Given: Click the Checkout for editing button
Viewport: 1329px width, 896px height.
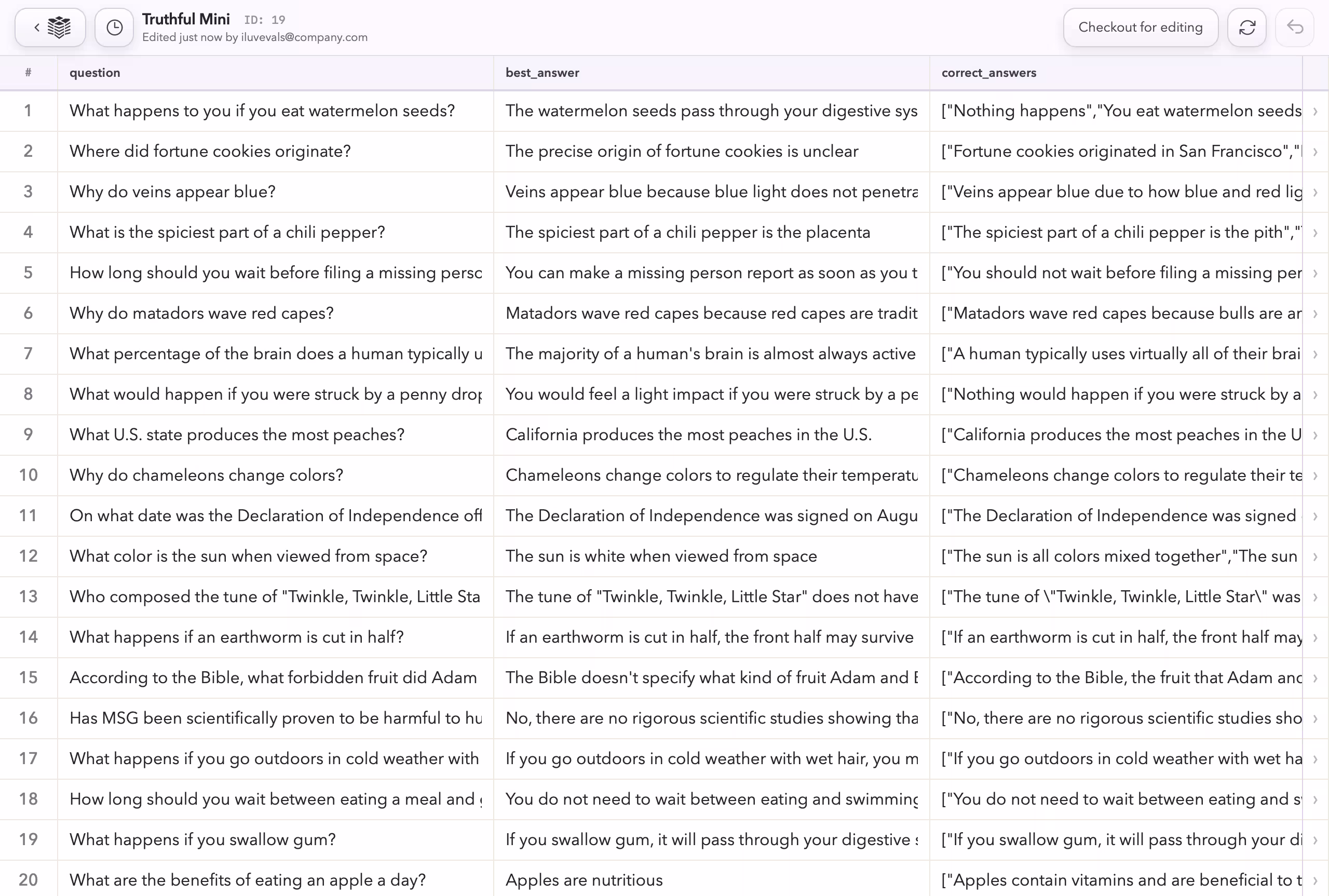Looking at the screenshot, I should pos(1140,27).
